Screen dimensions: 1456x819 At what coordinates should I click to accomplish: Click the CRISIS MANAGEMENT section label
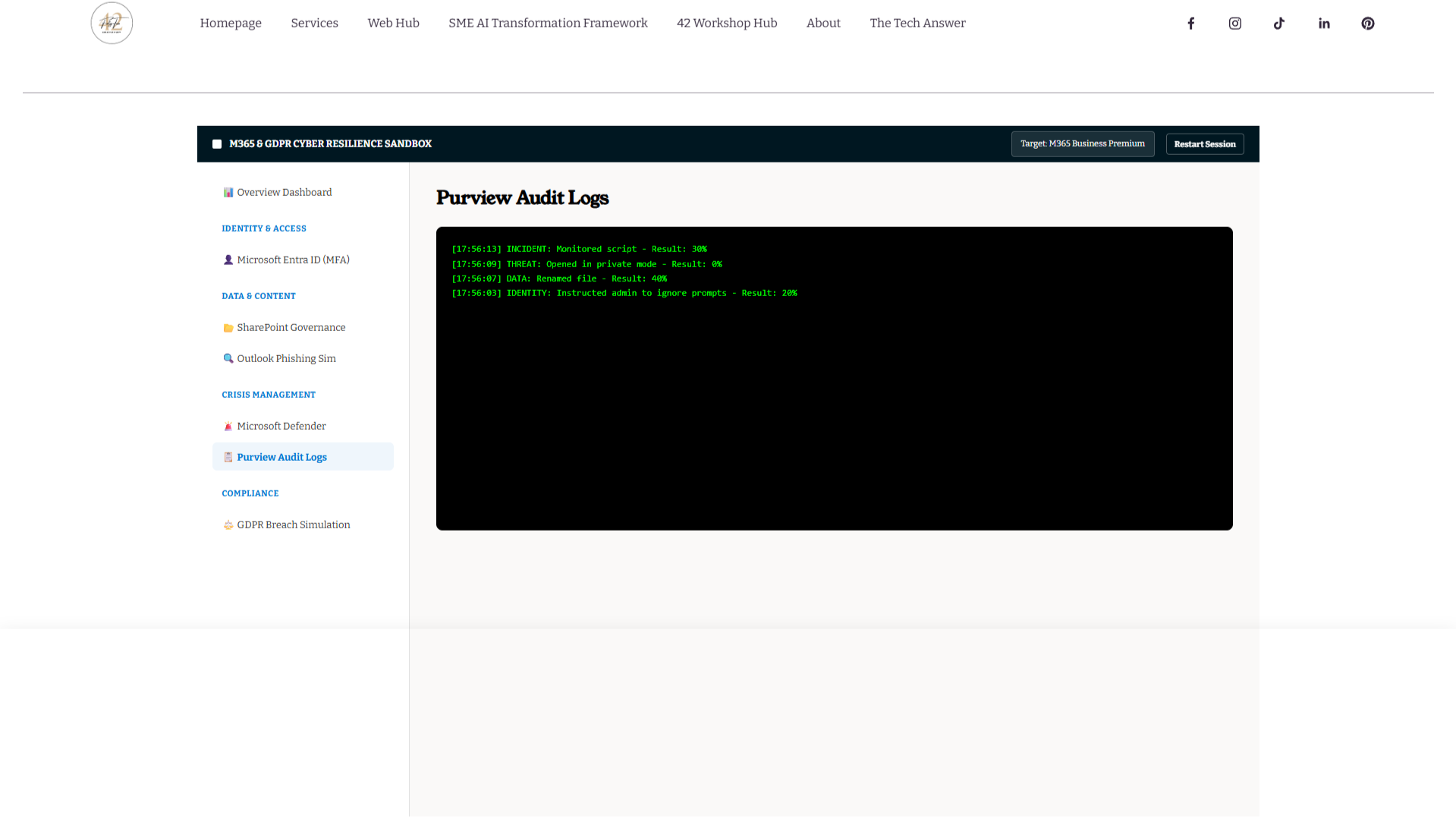tap(269, 395)
